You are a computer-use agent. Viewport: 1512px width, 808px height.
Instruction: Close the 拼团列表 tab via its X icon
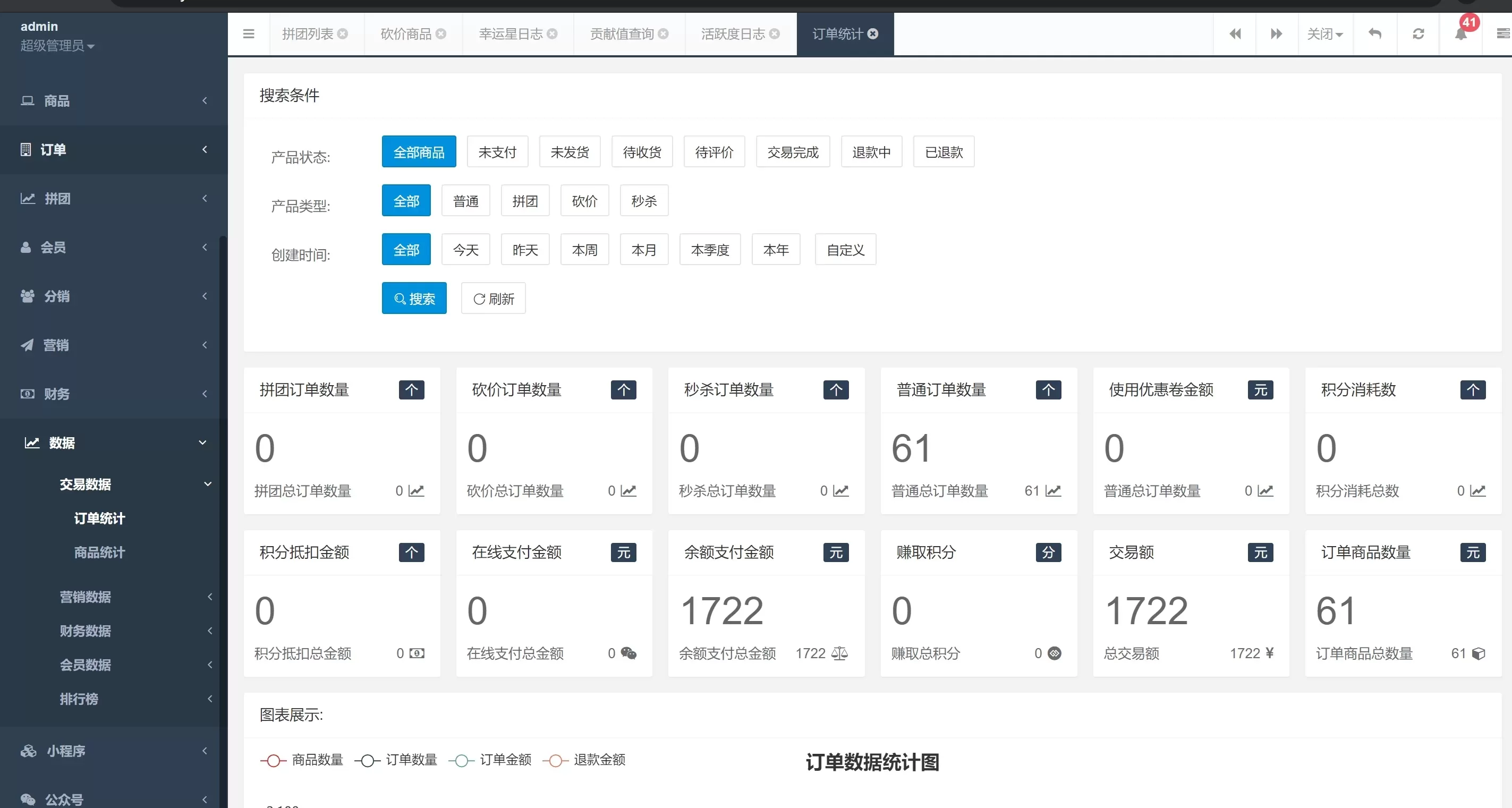click(x=343, y=34)
